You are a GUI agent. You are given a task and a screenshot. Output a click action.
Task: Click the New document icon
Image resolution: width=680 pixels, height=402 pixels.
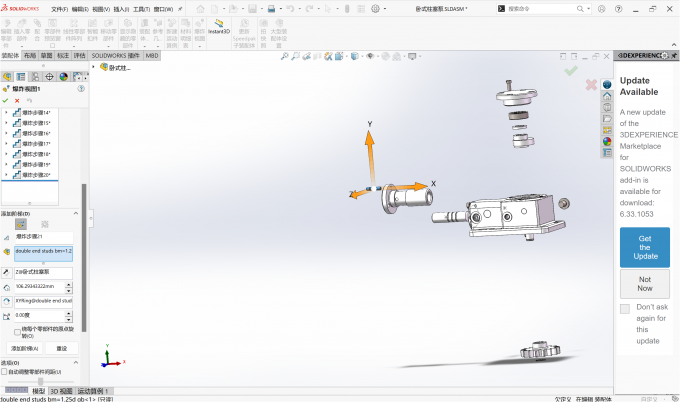pos(215,9)
